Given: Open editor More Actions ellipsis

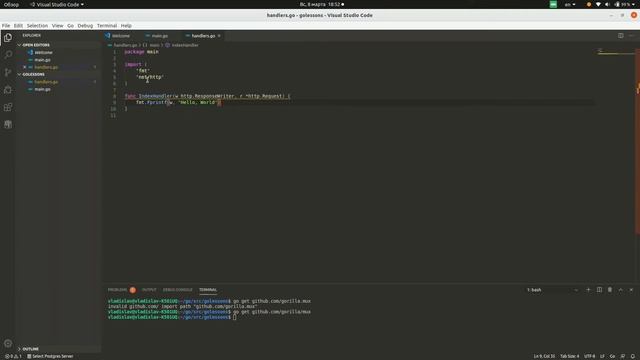Looking at the screenshot, I should (x=631, y=36).
